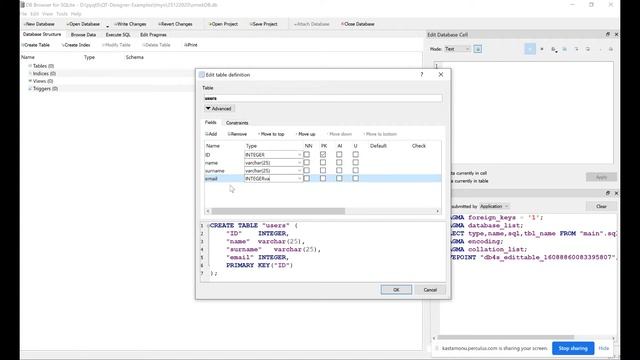Toggle Primary Key for the surname field
The image size is (640, 360).
point(323,170)
